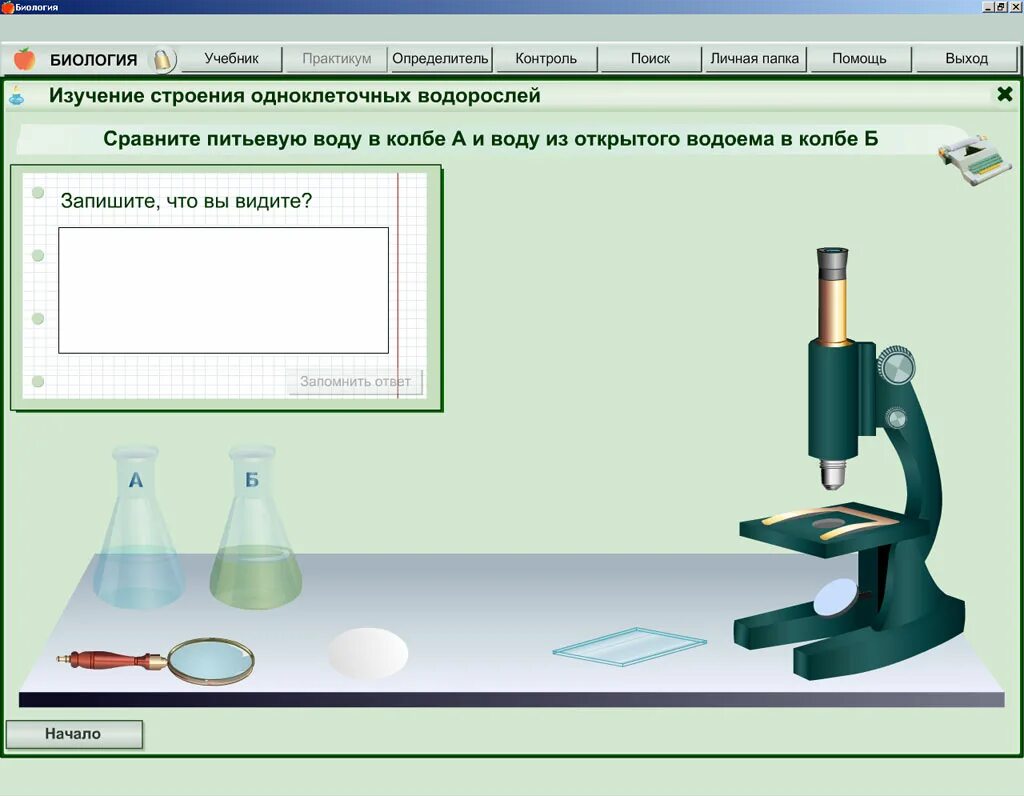Click the Выход button

(x=967, y=59)
